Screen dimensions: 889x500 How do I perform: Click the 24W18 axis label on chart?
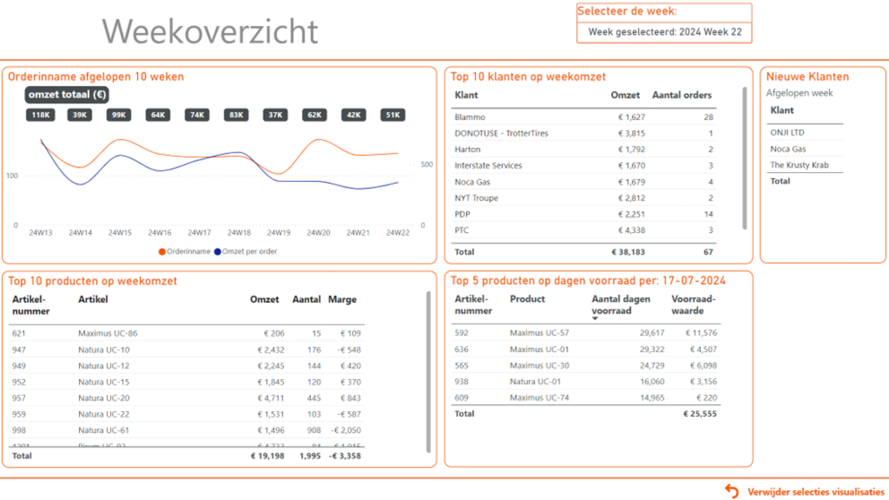click(x=238, y=233)
